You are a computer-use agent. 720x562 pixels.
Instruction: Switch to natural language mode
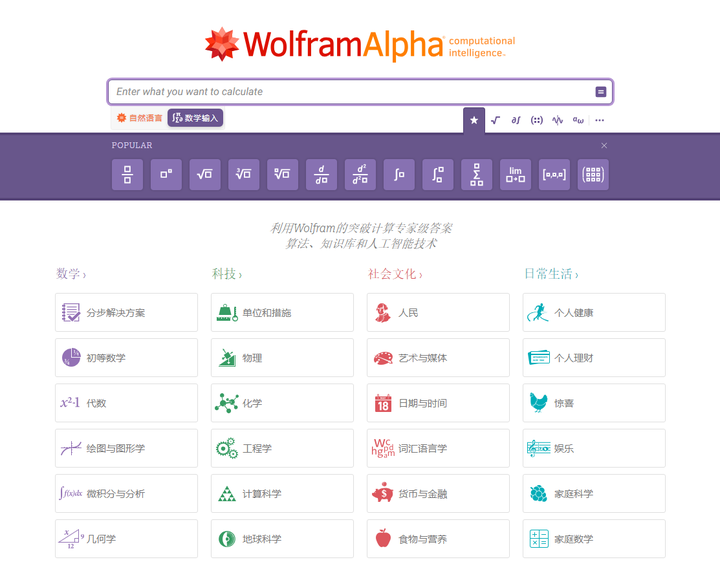tap(140, 118)
